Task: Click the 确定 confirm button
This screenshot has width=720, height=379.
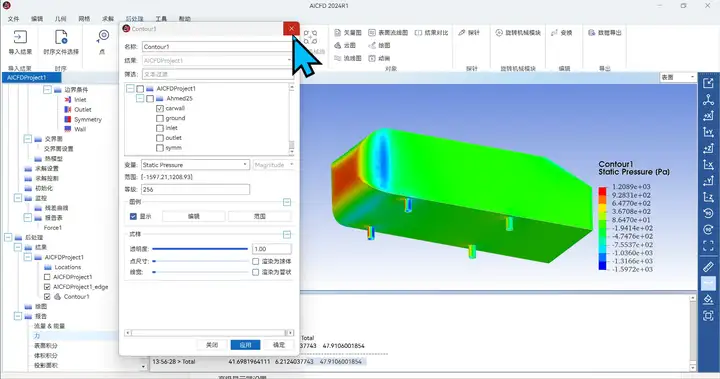Action: click(279, 345)
